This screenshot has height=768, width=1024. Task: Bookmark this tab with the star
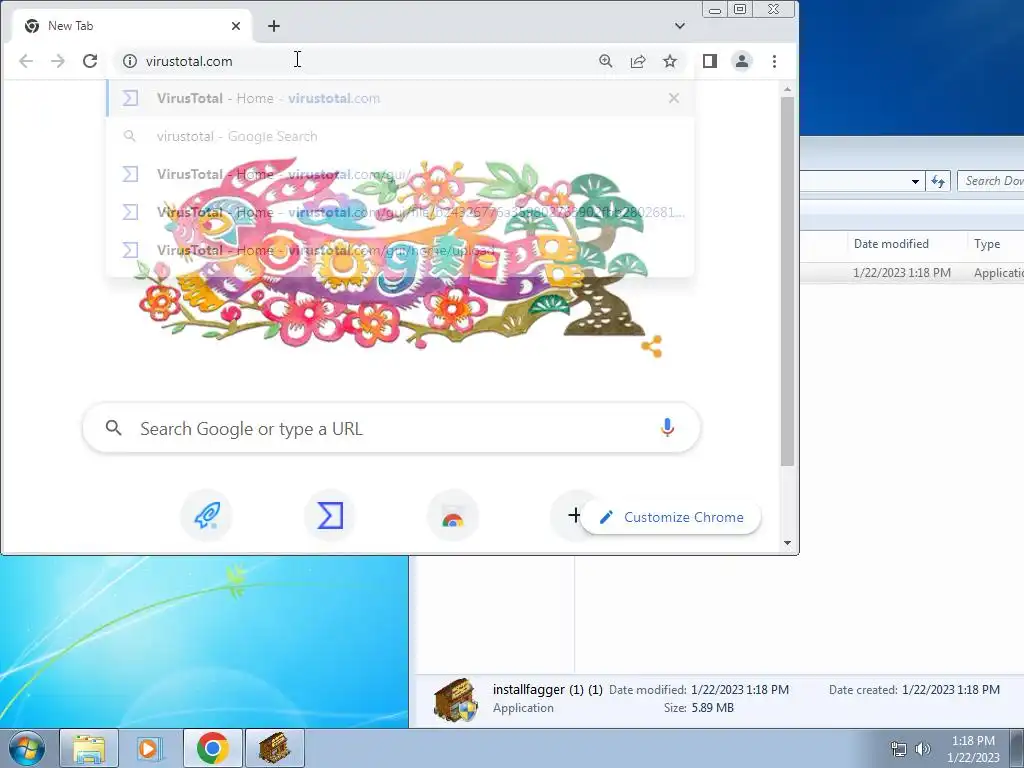click(670, 61)
